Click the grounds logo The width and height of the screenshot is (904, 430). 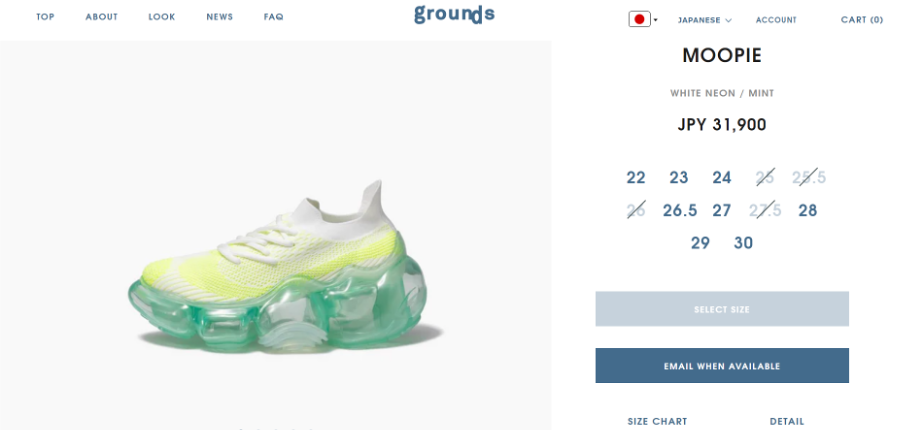tap(454, 14)
